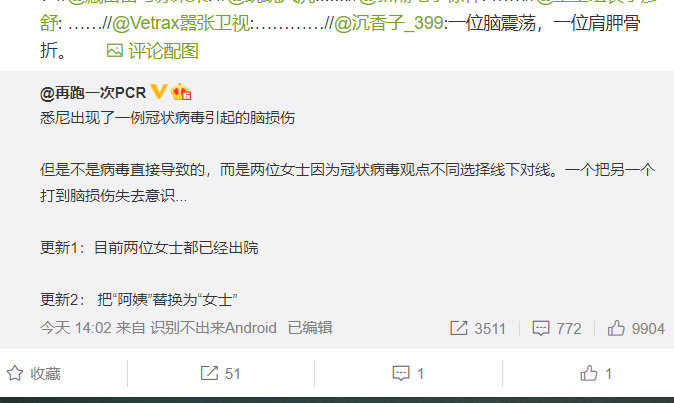Click the 收藏 star icon
Image resolution: width=674 pixels, height=403 pixels.
pos(15,373)
